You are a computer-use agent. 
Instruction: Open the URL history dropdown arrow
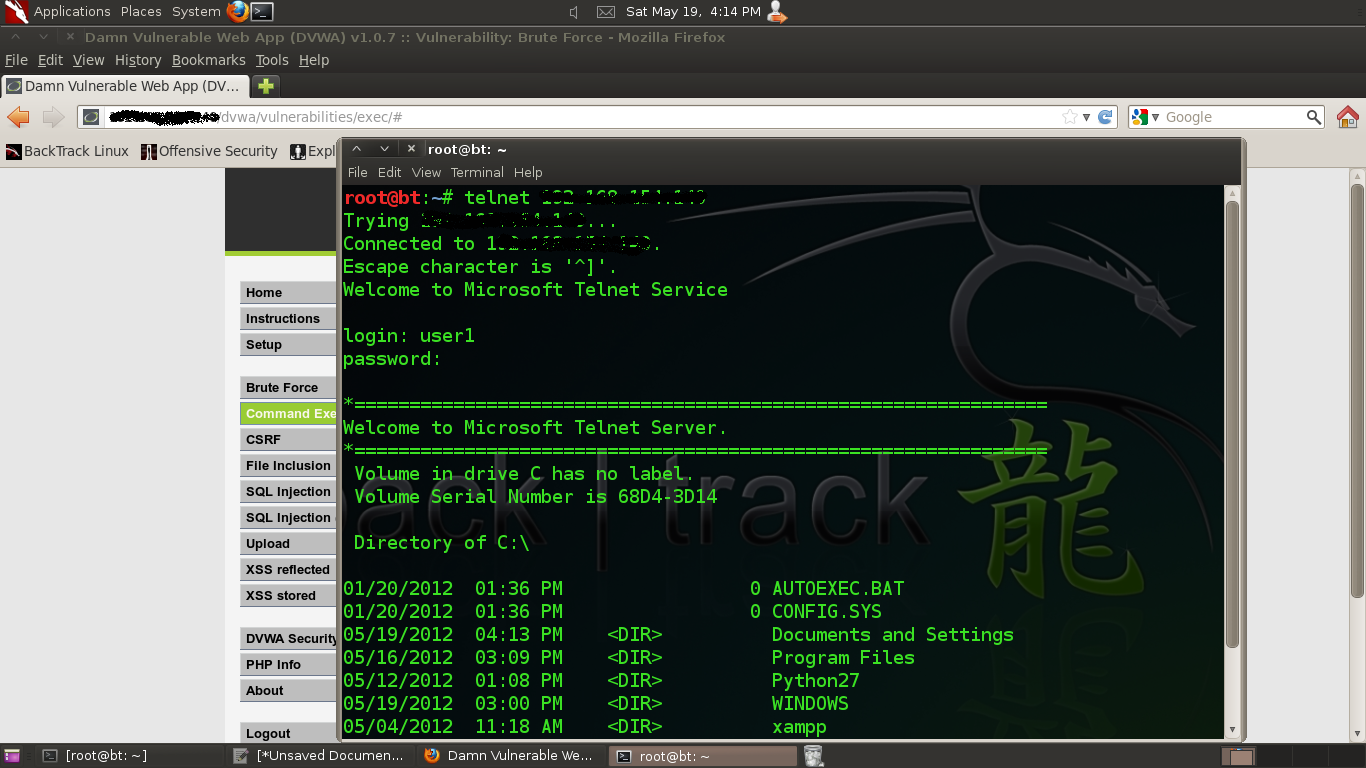tap(1087, 117)
